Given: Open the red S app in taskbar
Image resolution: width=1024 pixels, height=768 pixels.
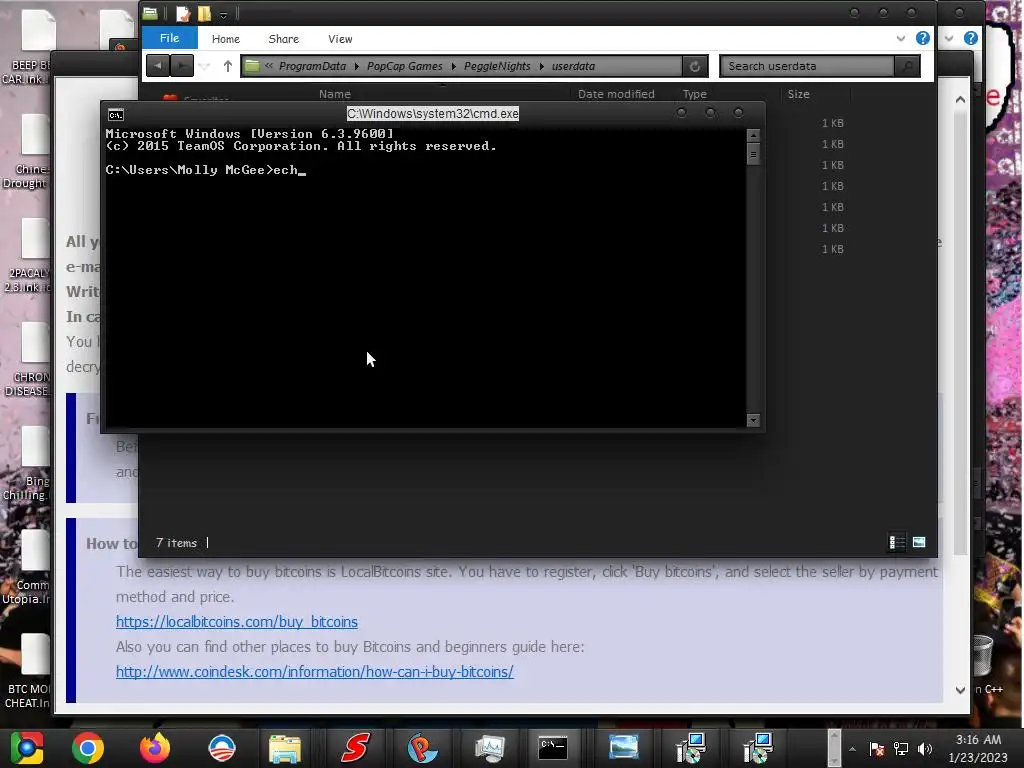Looking at the screenshot, I should pos(355,748).
